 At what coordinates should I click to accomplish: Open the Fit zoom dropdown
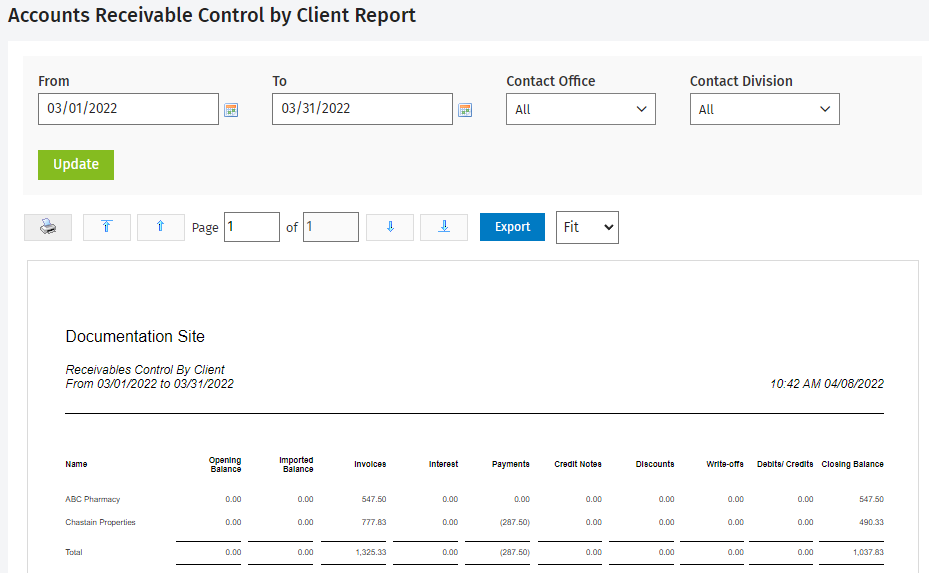click(587, 228)
